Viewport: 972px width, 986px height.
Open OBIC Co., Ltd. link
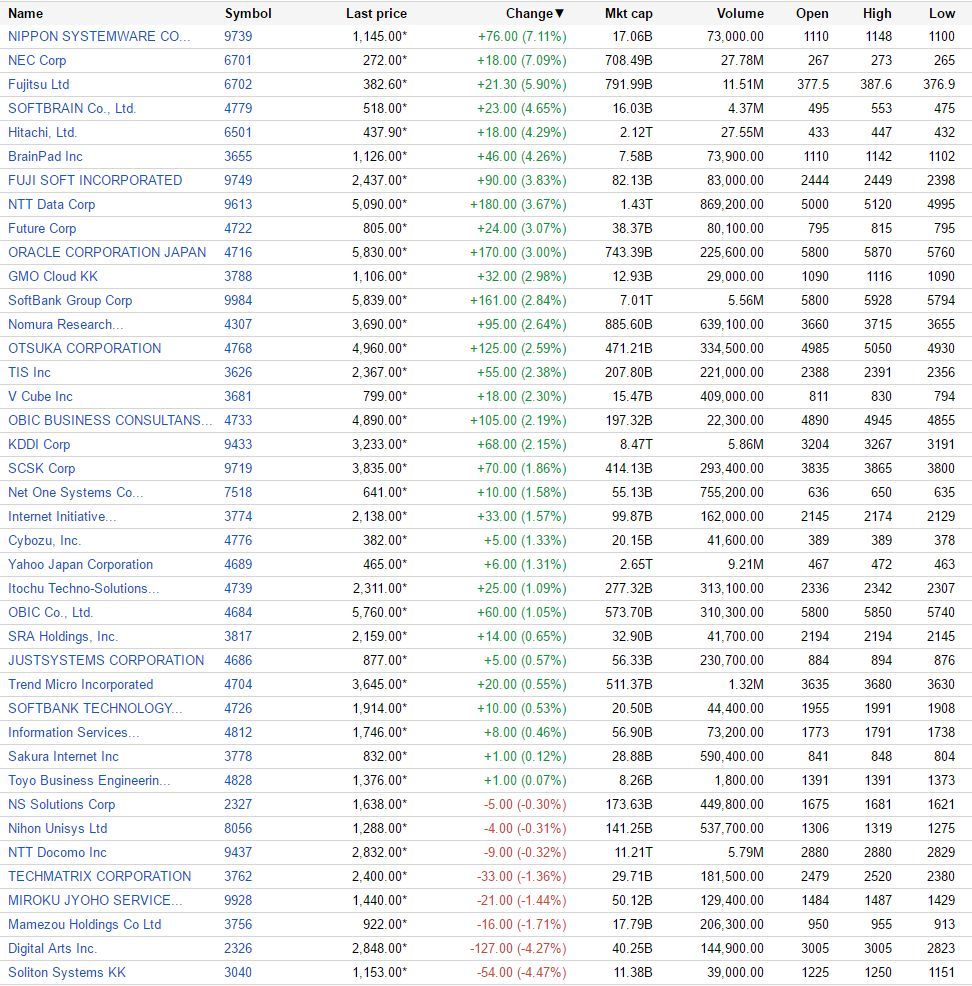point(50,612)
